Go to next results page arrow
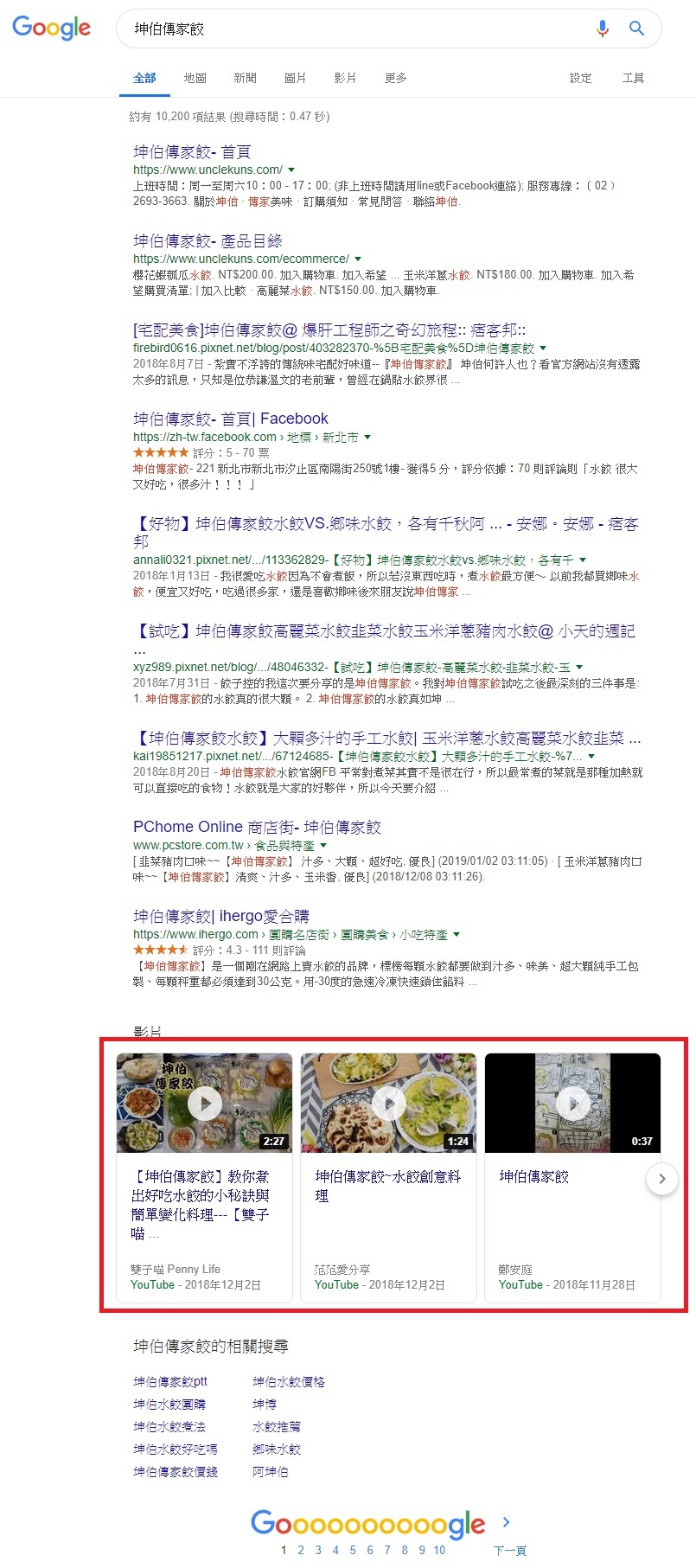 [x=507, y=1522]
